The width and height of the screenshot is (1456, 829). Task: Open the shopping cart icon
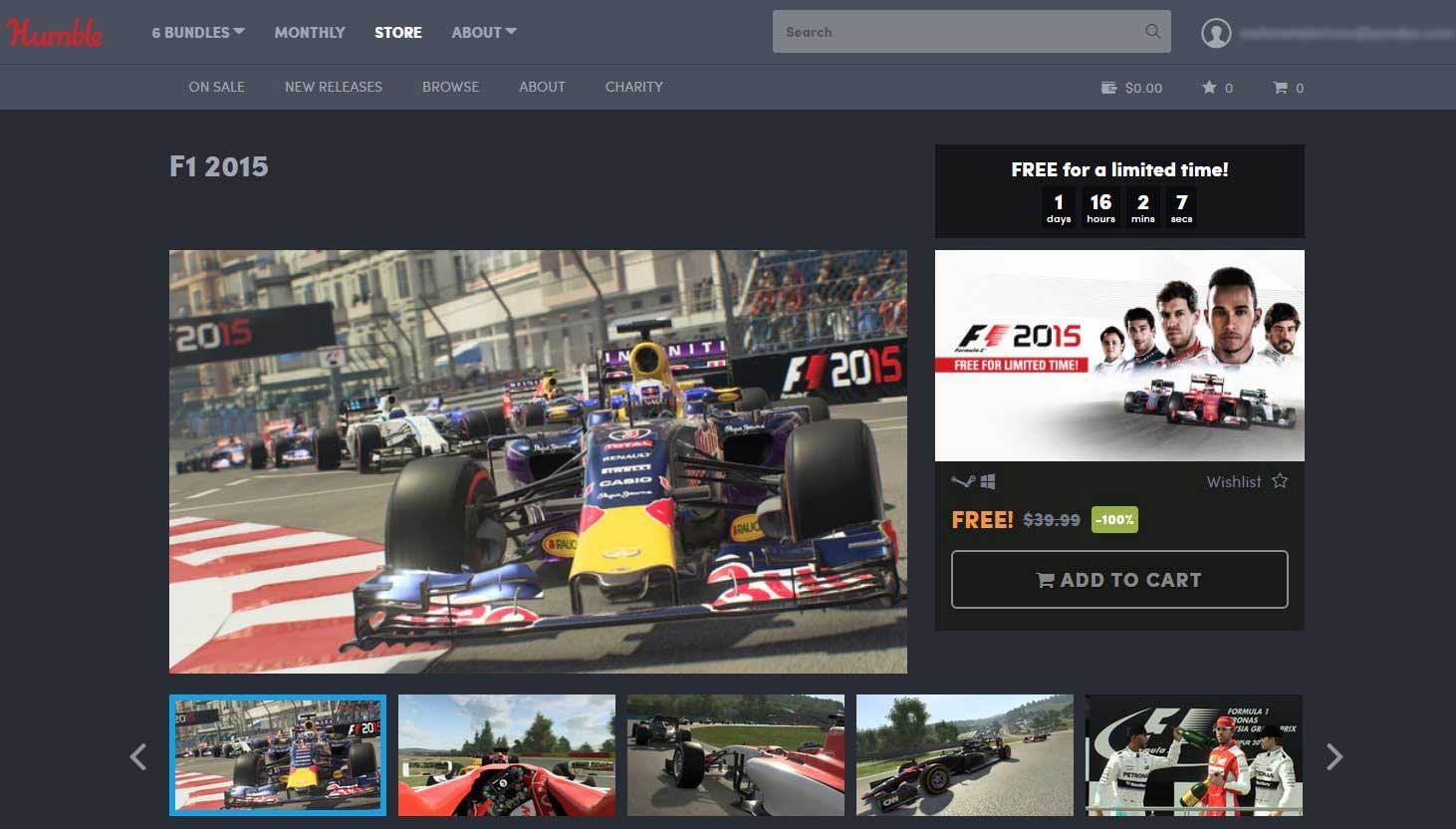point(1280,88)
